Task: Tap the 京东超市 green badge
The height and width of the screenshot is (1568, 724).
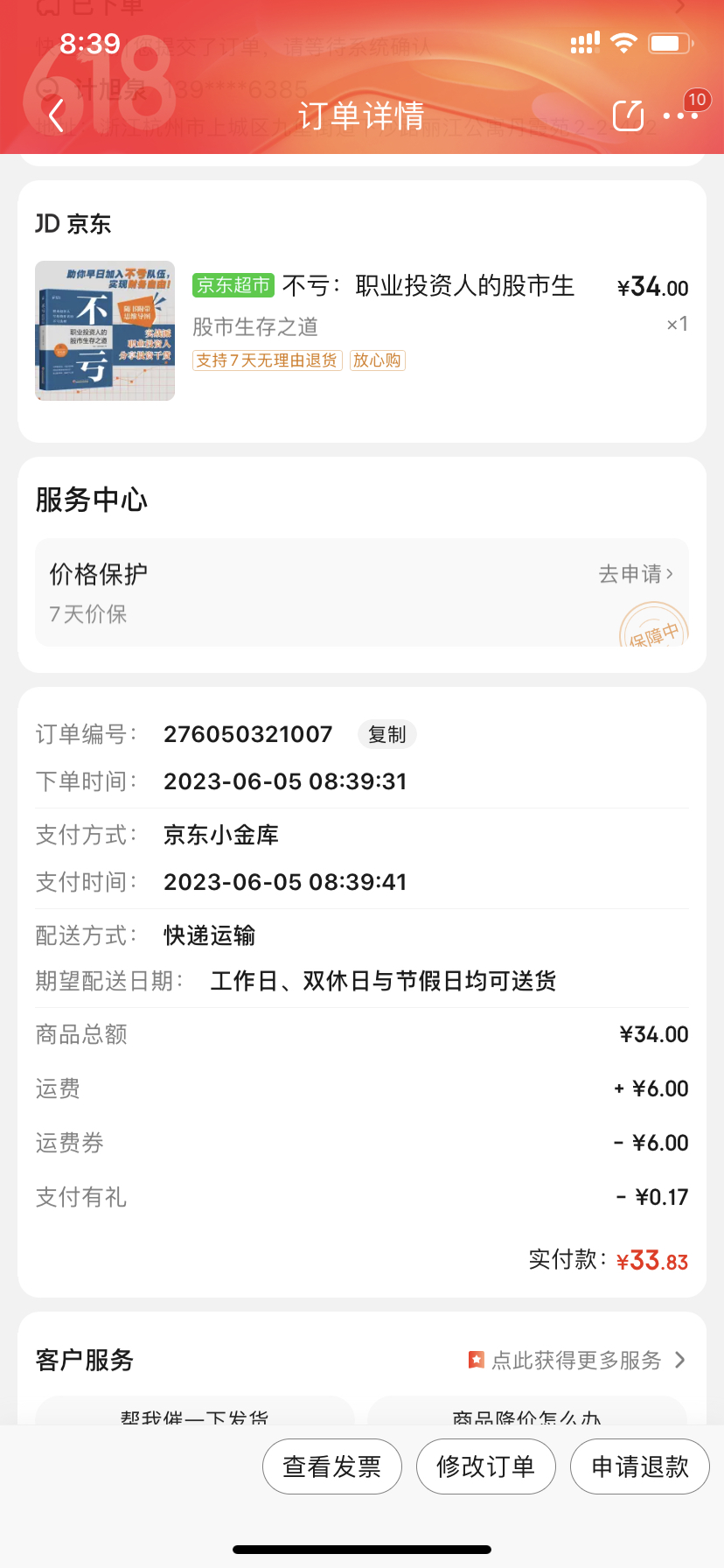Action: 233,285
